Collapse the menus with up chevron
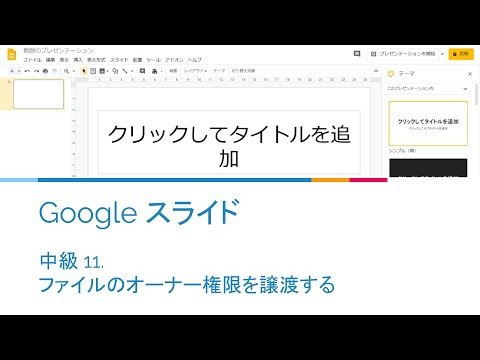Screen dimensions: 480x360 pyautogui.click(x=376, y=71)
